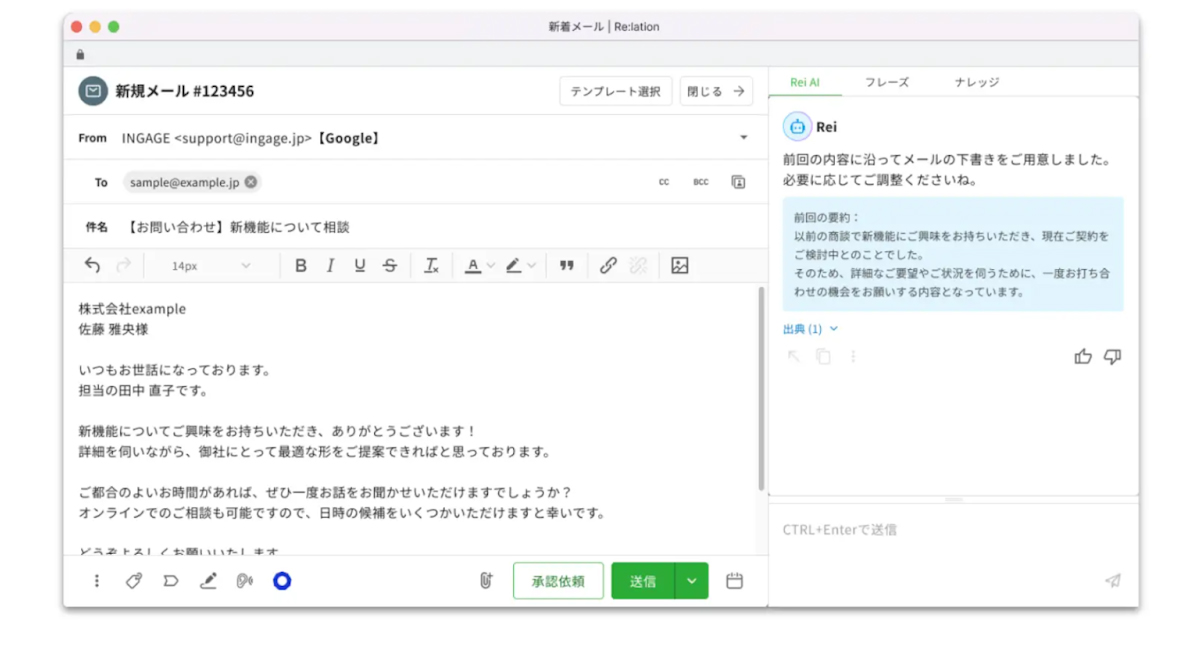This screenshot has height=648, width=1201.
Task: Give thumbs down to Rei's response
Action: [x=1112, y=357]
